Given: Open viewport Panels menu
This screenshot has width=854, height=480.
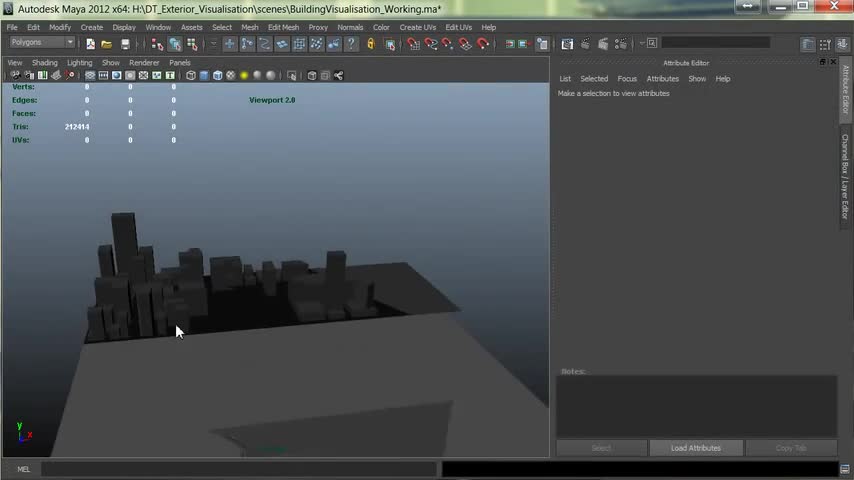Looking at the screenshot, I should (x=180, y=63).
